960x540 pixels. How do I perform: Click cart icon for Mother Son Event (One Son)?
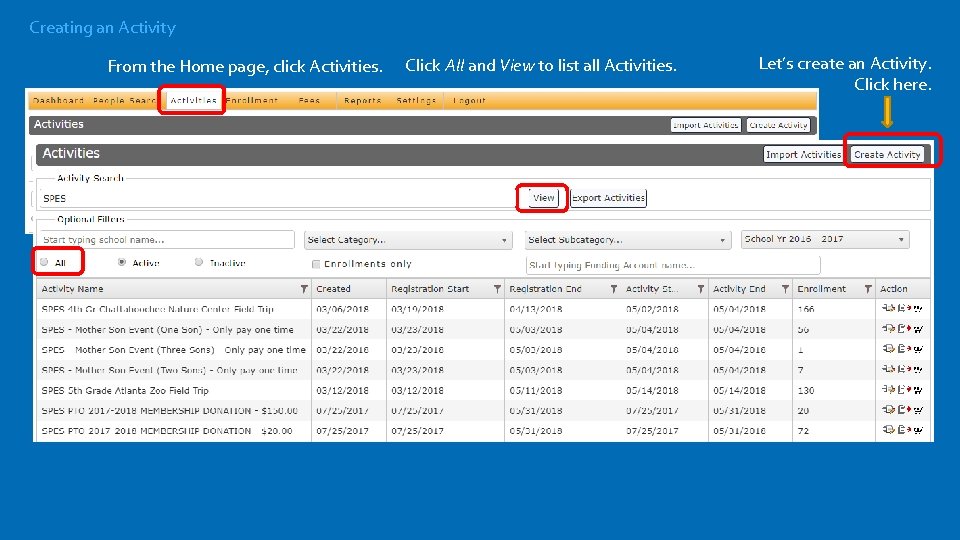[x=918, y=329]
